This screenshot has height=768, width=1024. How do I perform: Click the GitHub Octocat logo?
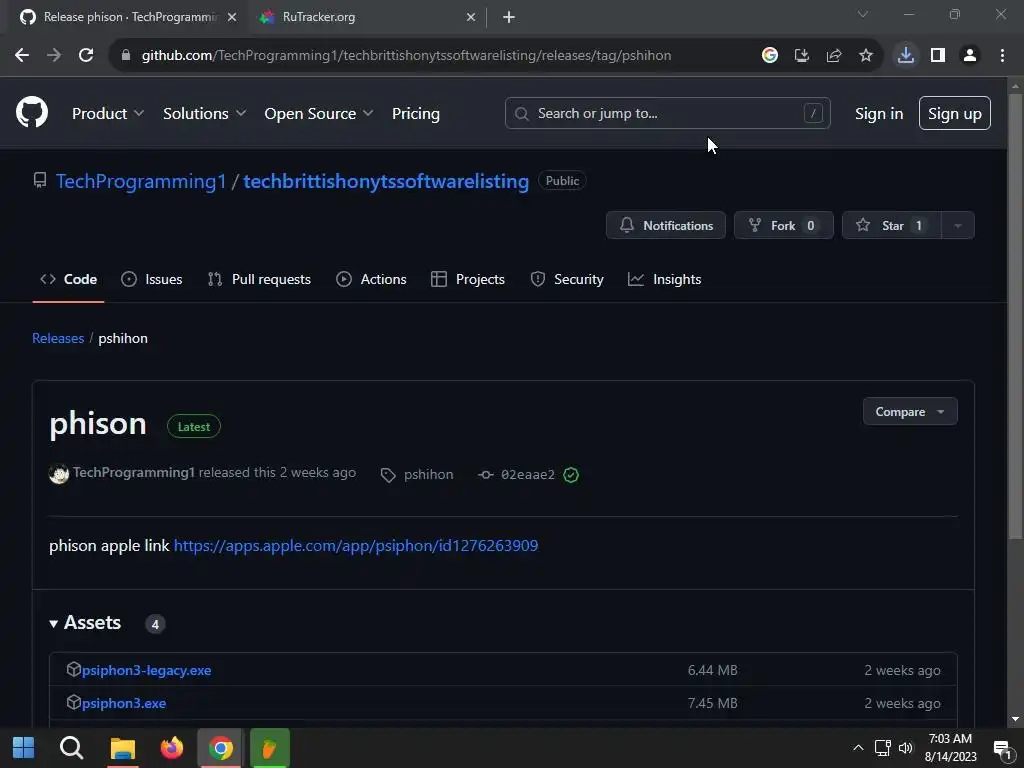tap(32, 112)
